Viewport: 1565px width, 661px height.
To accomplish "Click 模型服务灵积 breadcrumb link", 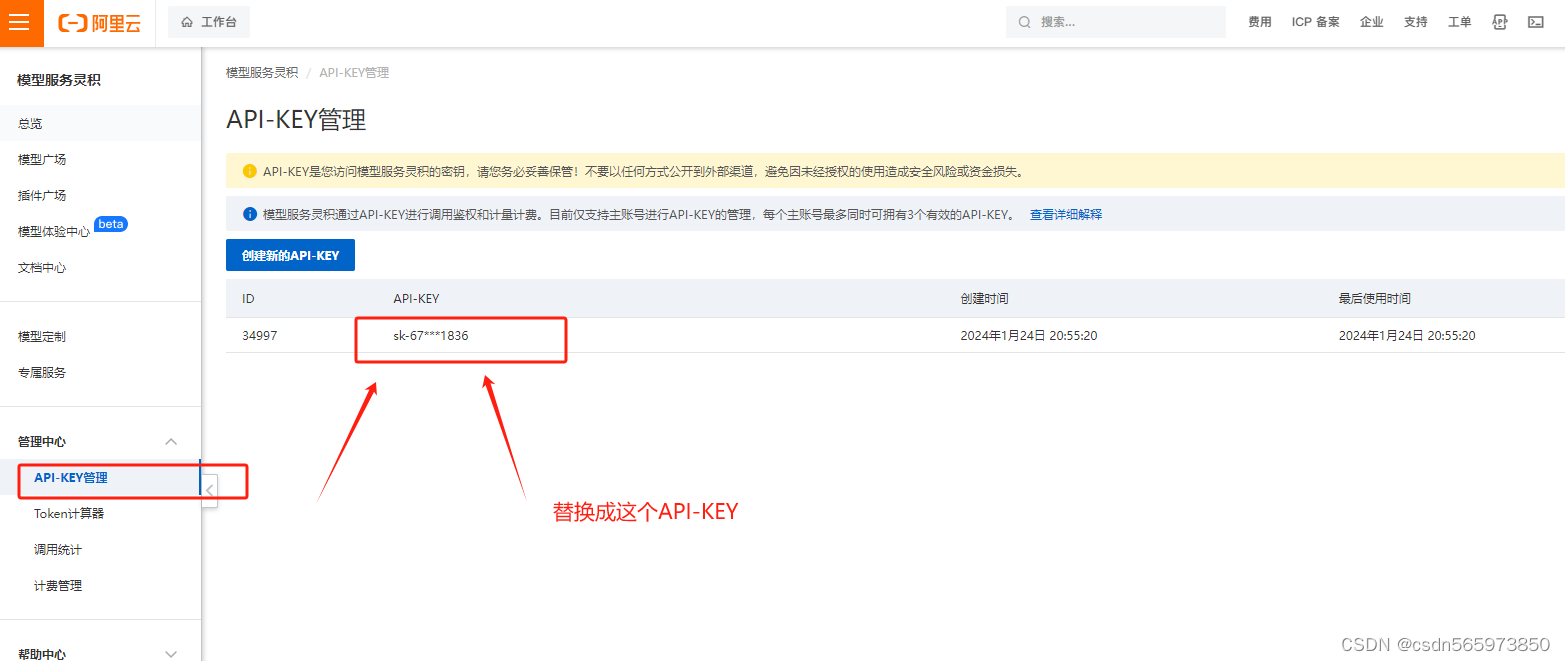I will [x=262, y=73].
